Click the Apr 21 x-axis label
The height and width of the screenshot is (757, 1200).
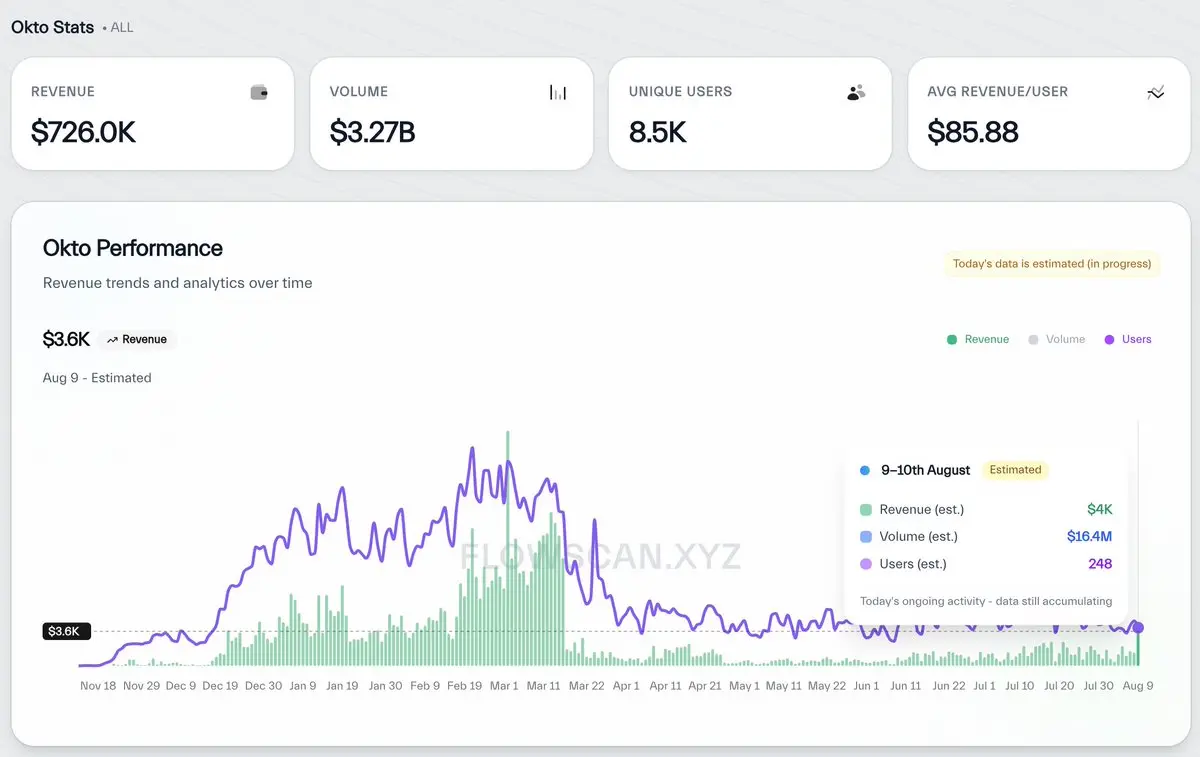tap(705, 686)
